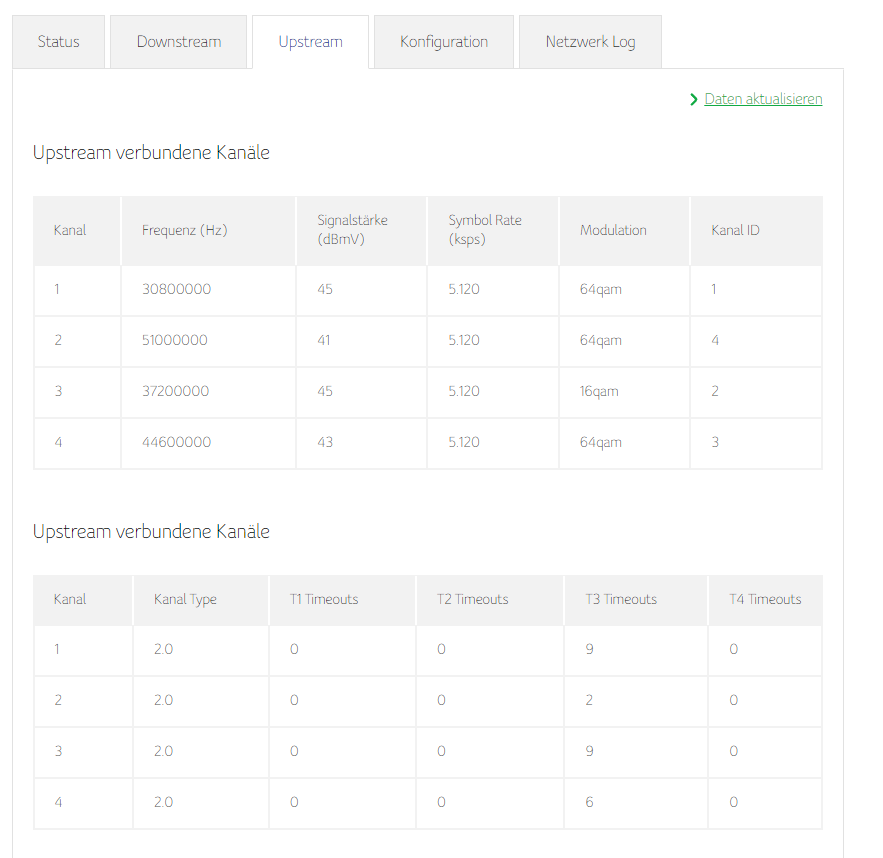
Task: Select the 16qam modulation cell
Action: click(x=599, y=391)
